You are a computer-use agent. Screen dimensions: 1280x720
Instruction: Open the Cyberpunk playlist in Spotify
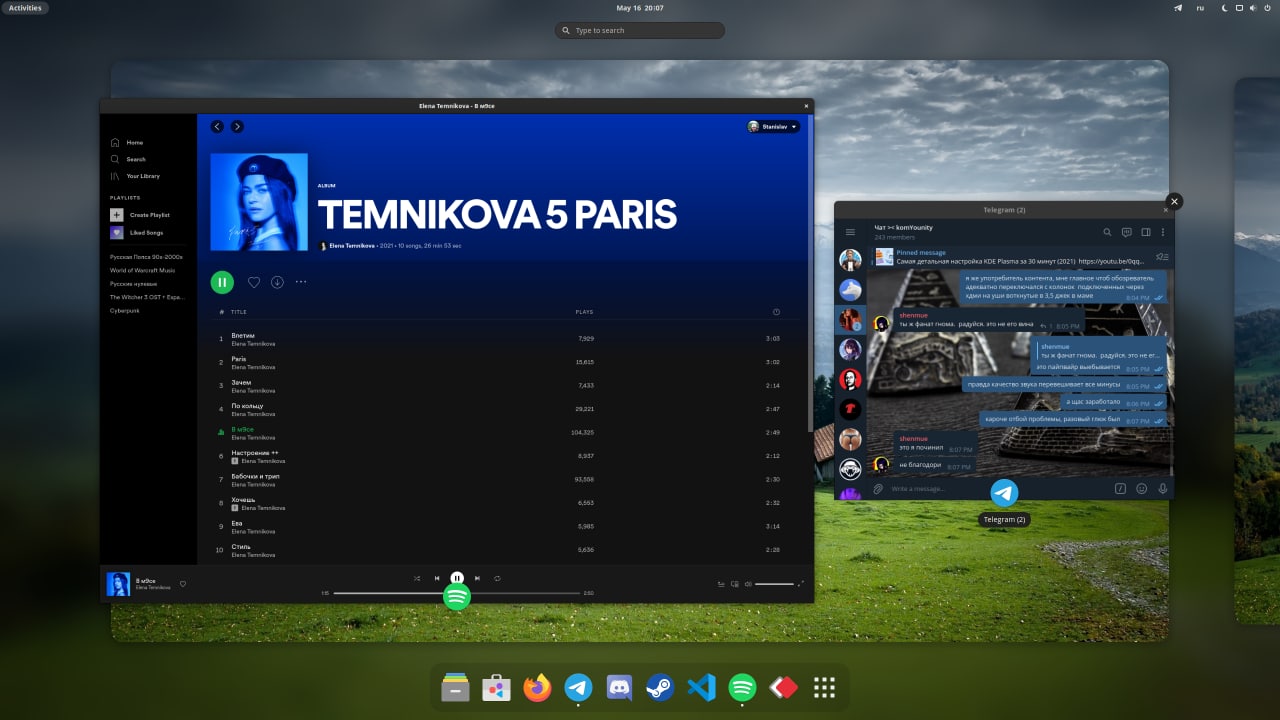coord(124,310)
